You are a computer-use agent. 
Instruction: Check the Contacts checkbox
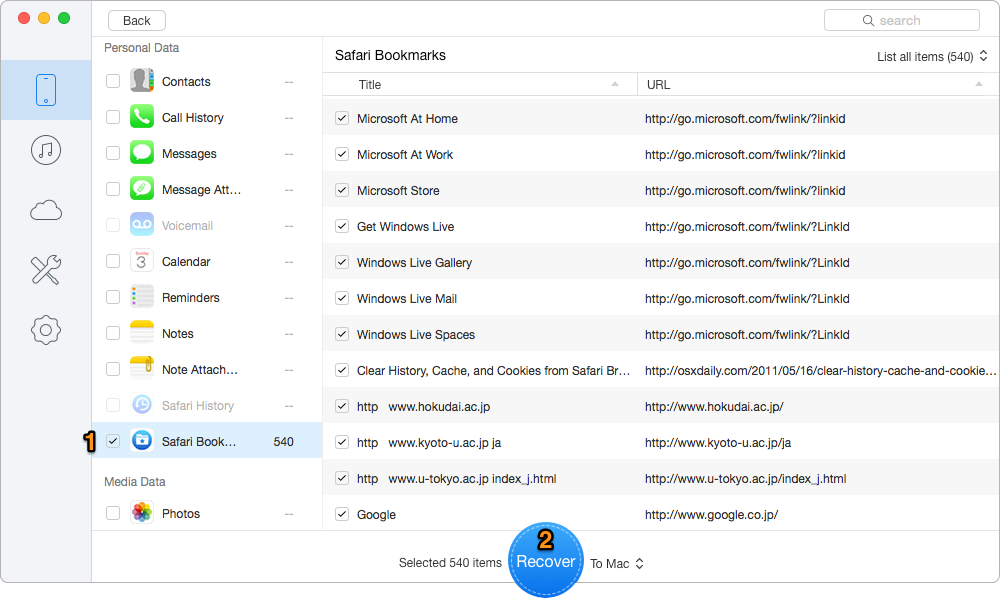coord(113,81)
